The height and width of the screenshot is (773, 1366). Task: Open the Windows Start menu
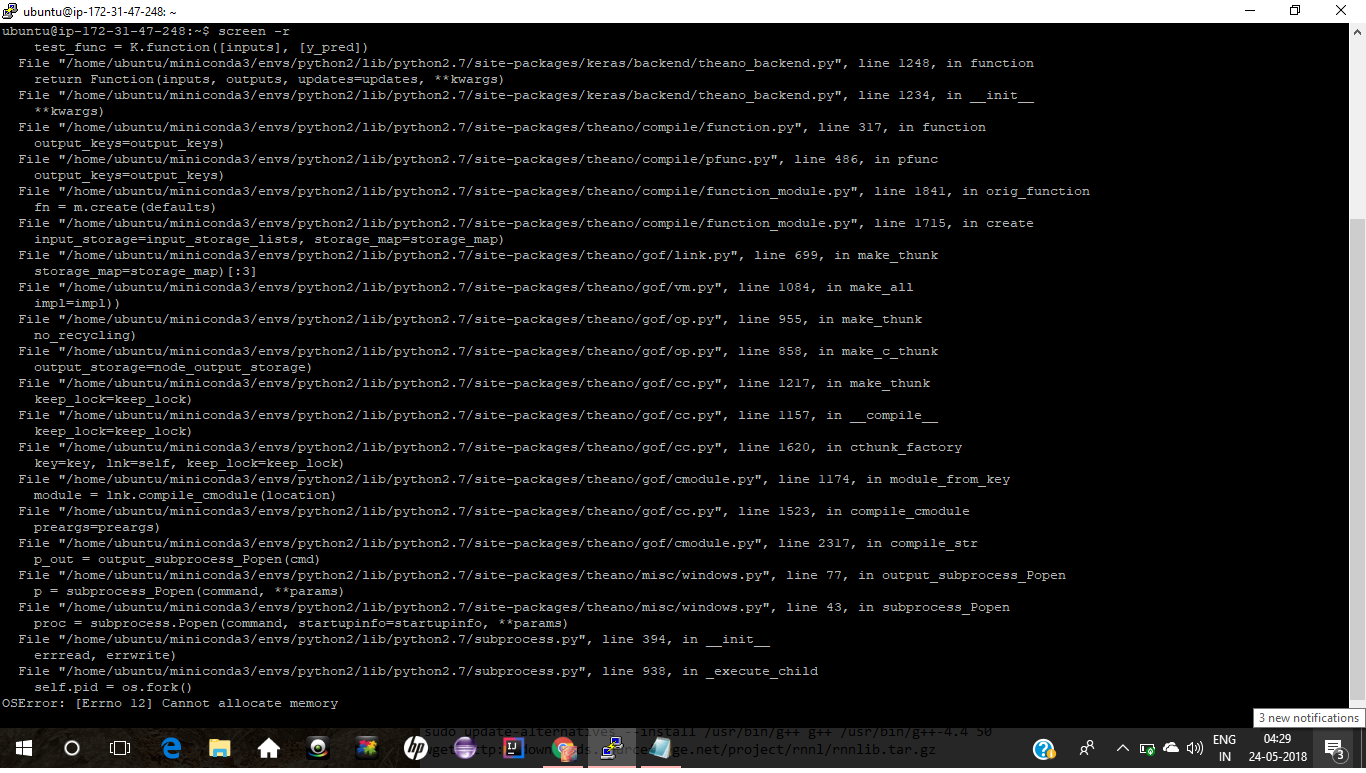(23, 748)
